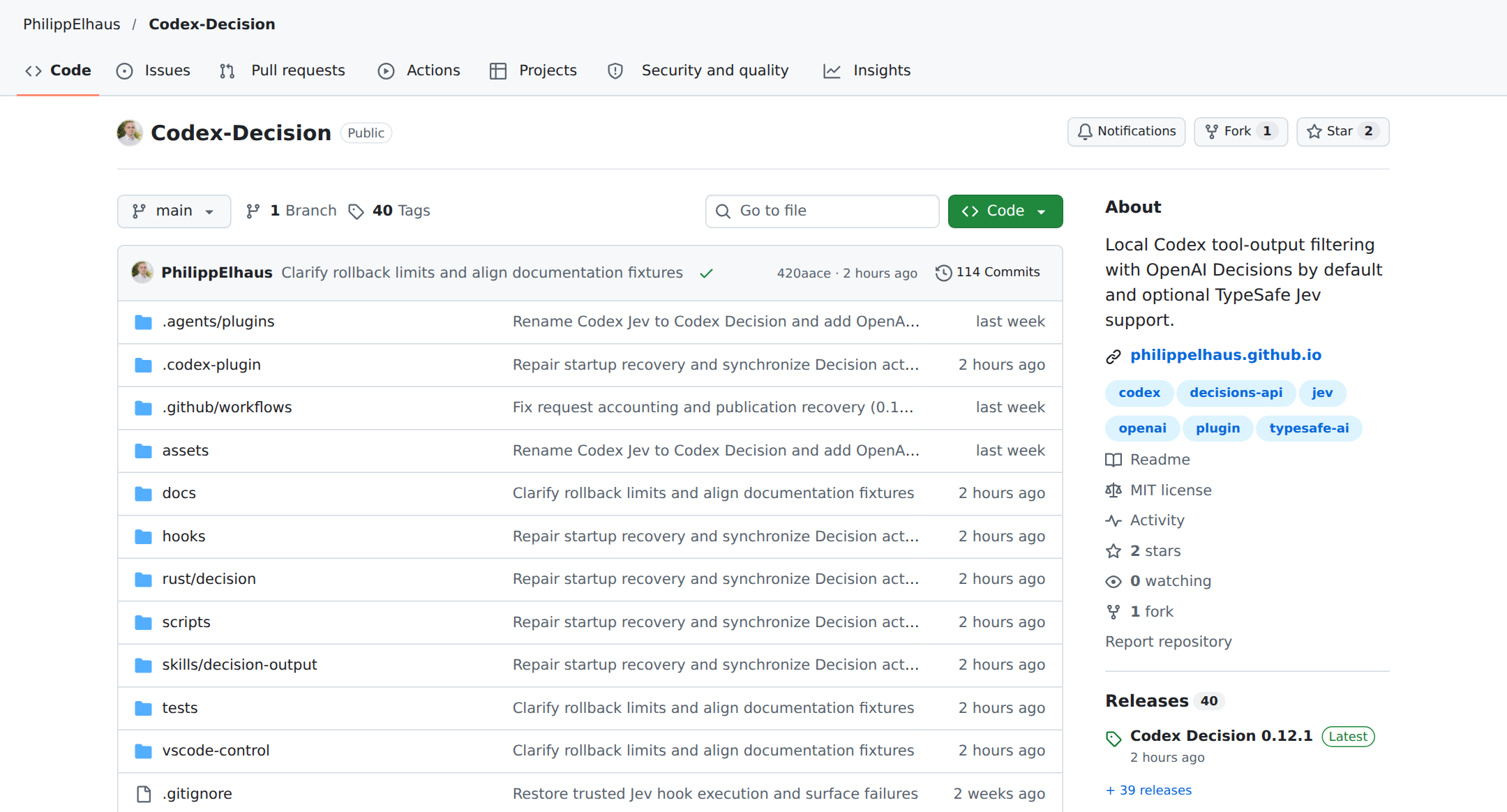Open Security and quality tab
Viewport: 1507px width, 812px height.
[x=698, y=70]
